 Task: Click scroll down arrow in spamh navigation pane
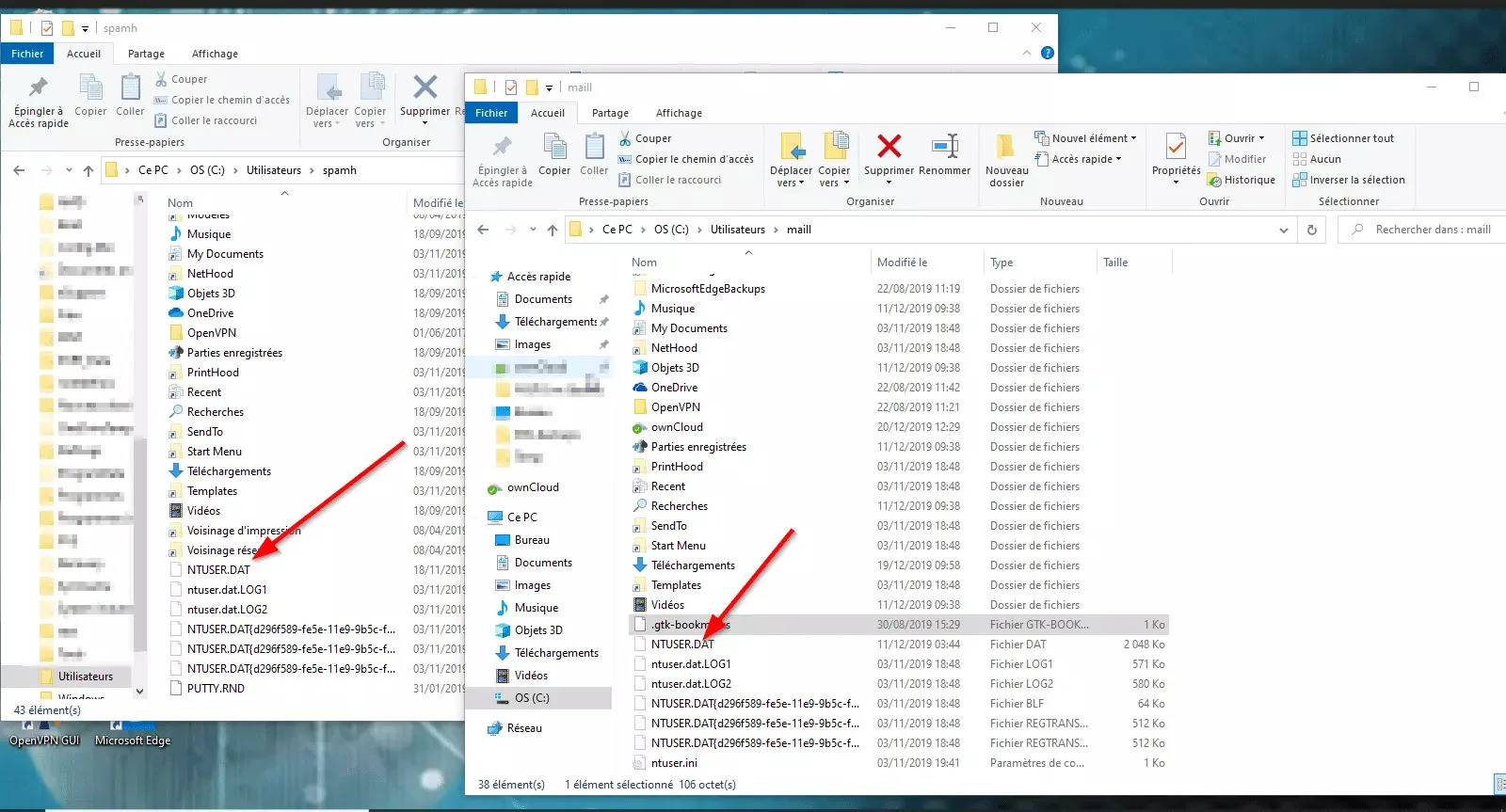(x=140, y=692)
